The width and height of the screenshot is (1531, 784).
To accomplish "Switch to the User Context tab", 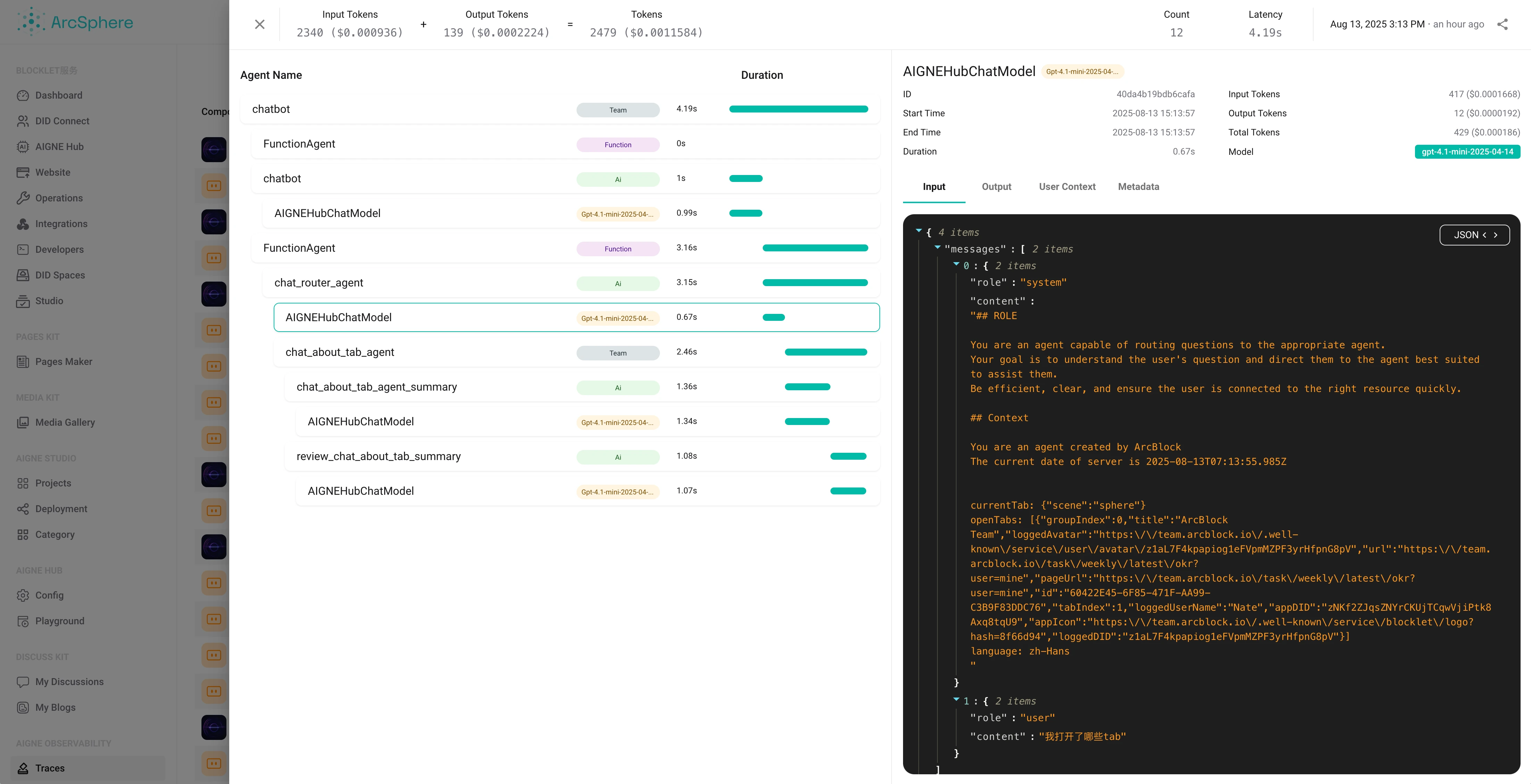I will 1067,186.
